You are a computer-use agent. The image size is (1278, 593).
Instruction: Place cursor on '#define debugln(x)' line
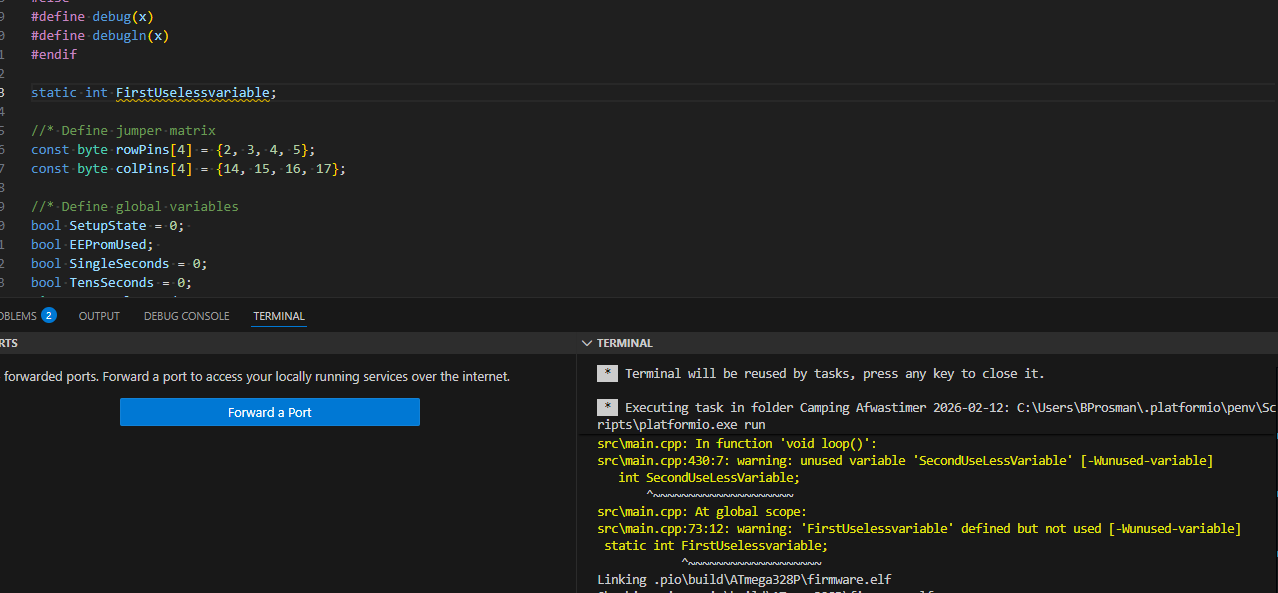(100, 36)
